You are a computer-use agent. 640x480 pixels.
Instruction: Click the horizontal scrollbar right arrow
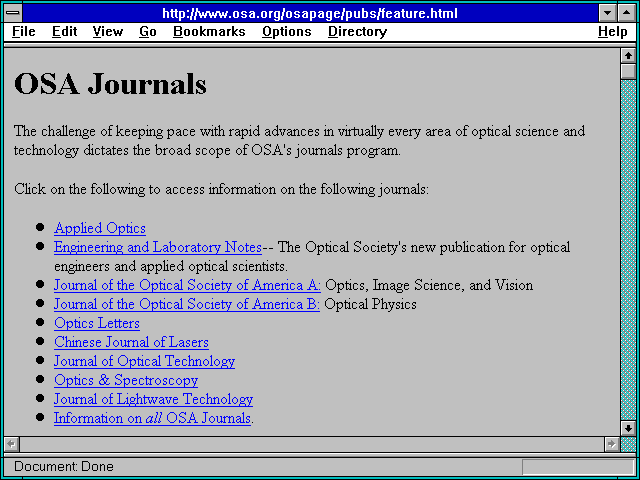612,444
